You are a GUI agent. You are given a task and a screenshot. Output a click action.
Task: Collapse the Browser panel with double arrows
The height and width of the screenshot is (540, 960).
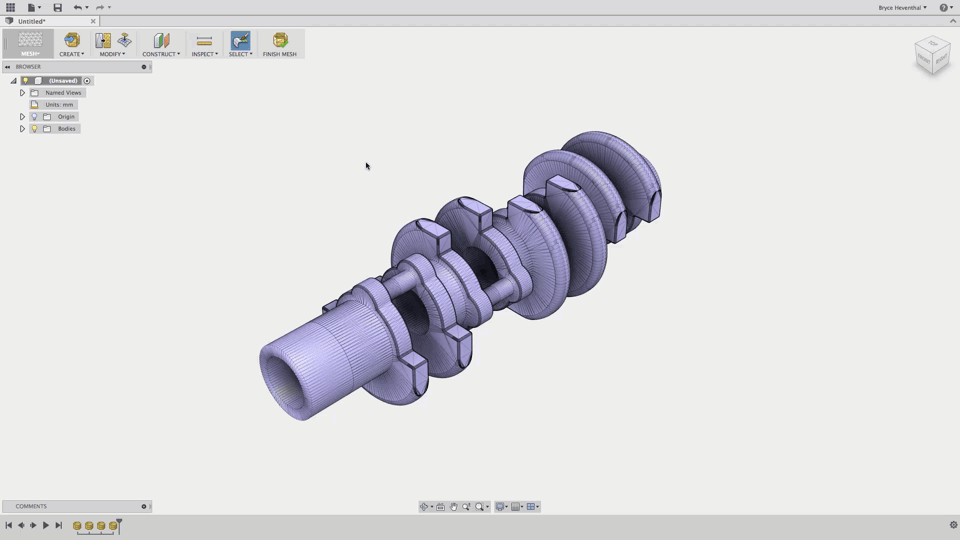[x=7, y=67]
